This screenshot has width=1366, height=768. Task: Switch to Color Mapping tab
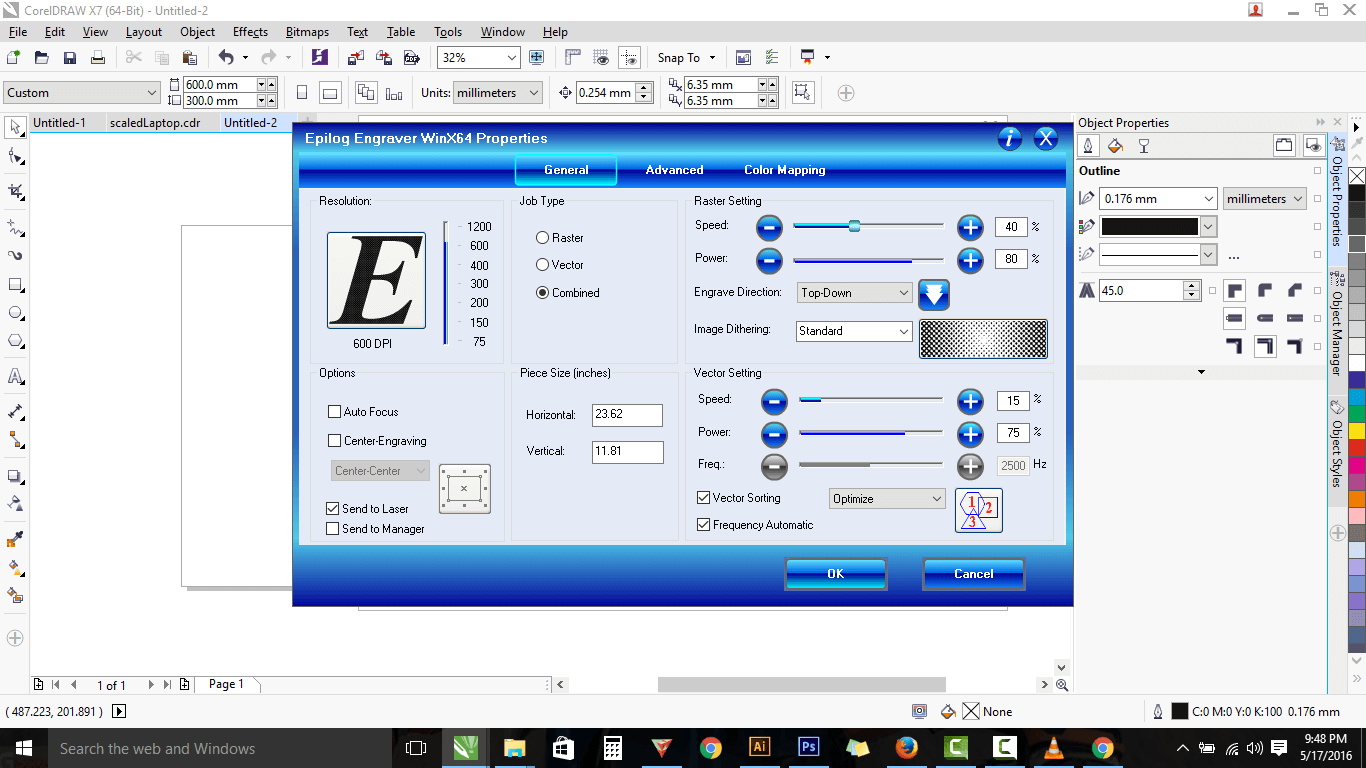(x=785, y=170)
